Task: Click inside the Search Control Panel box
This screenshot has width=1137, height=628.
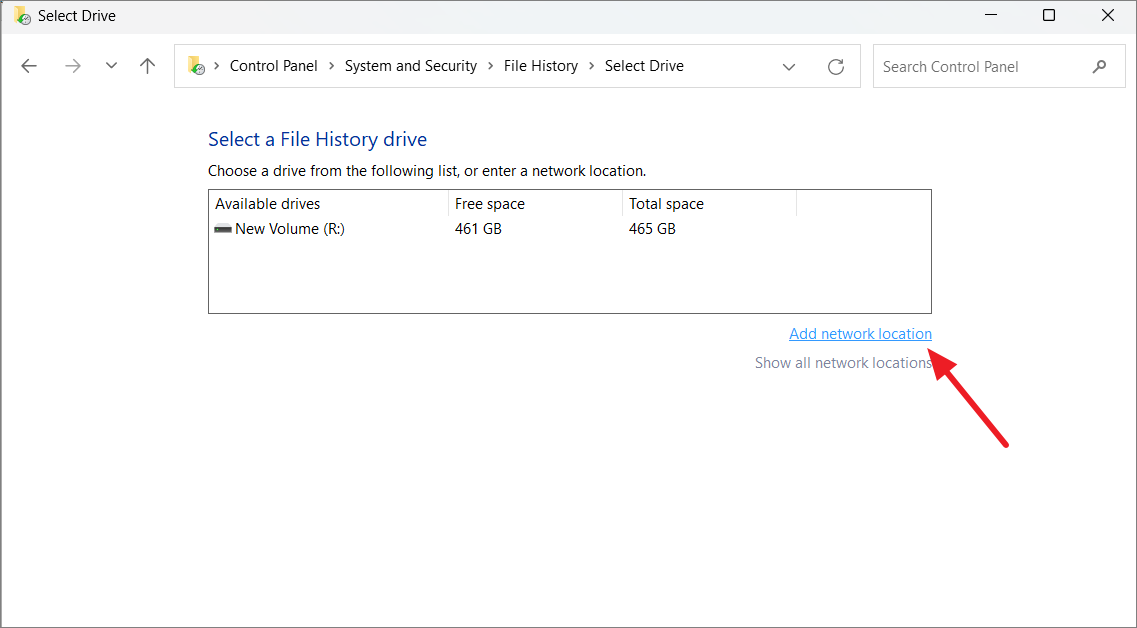Action: [x=975, y=65]
